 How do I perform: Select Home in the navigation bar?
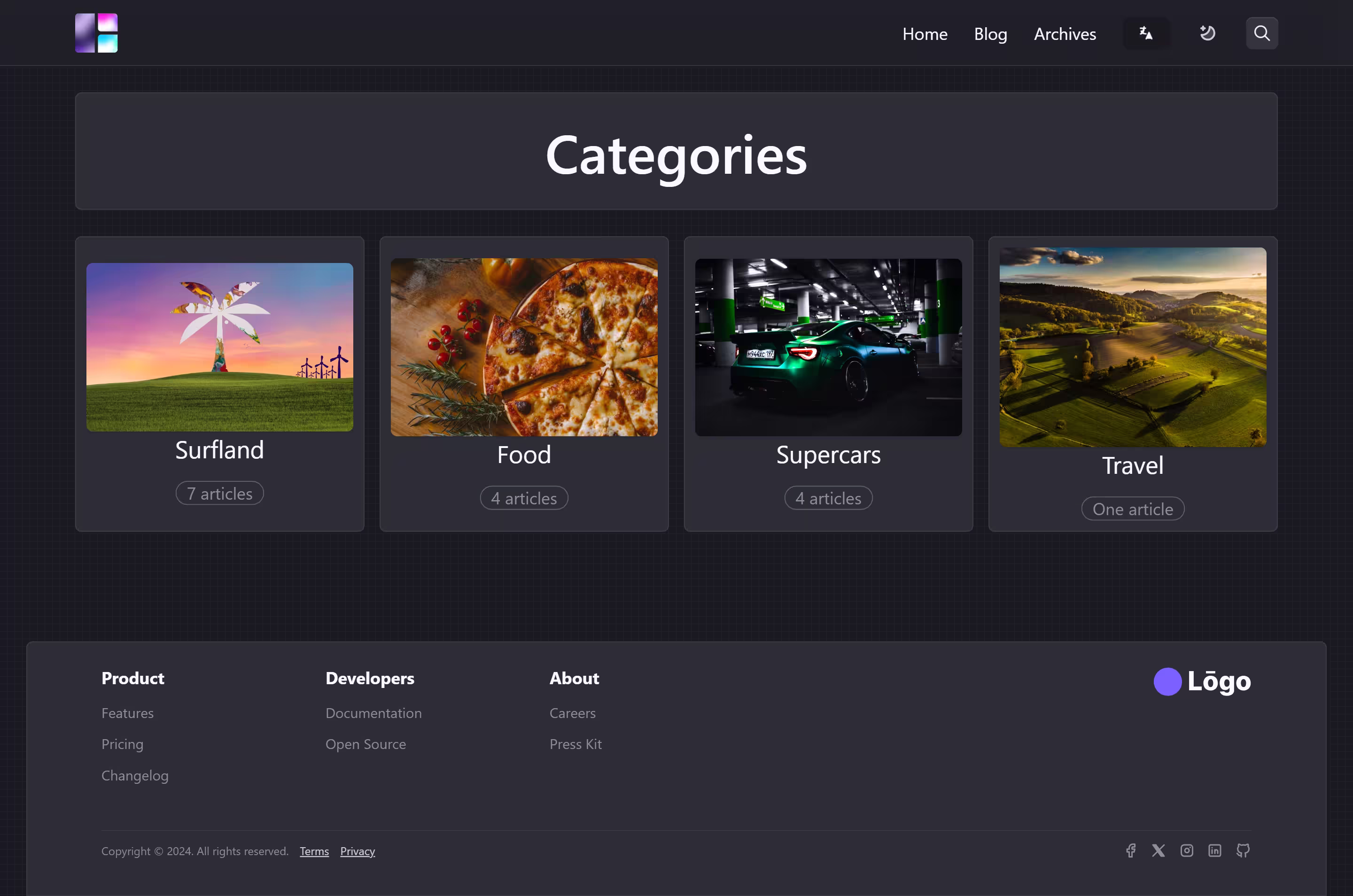924,34
